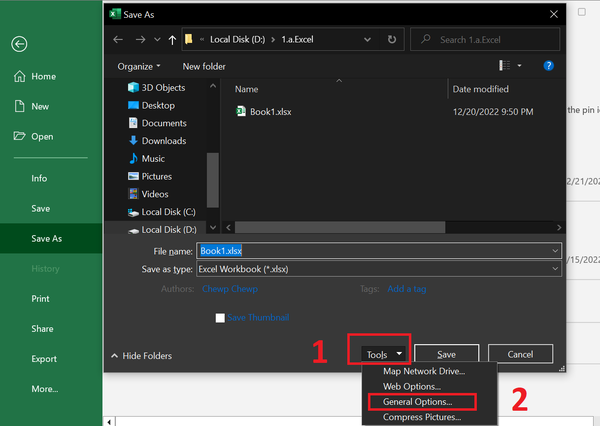Collapse with Hide Folders
This screenshot has width=600, height=426.
(x=142, y=356)
